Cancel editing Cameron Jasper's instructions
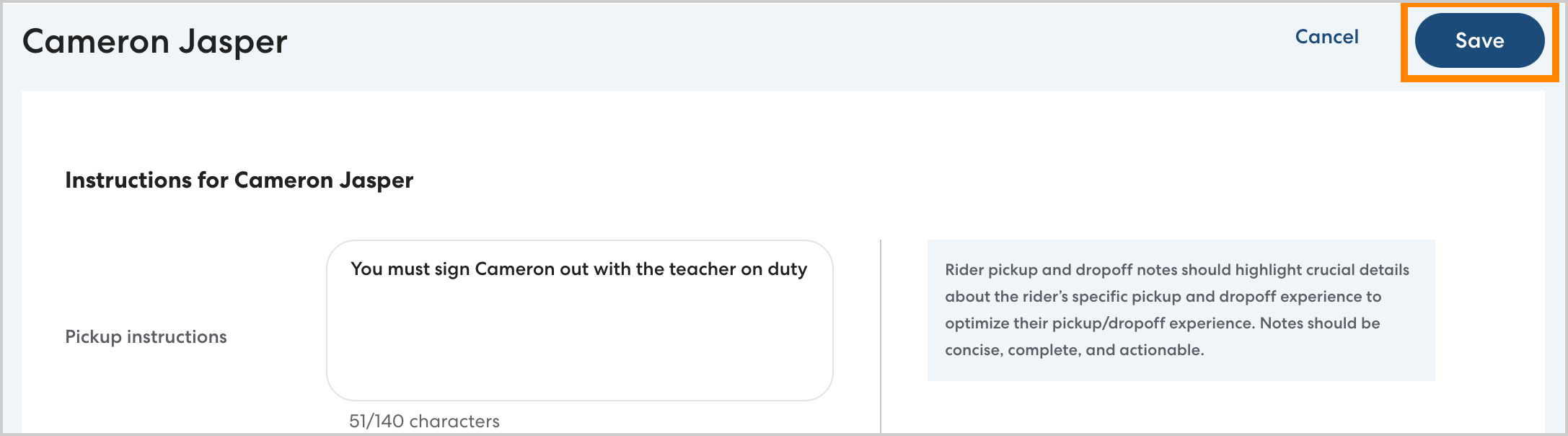The height and width of the screenshot is (436, 1568). click(x=1326, y=37)
